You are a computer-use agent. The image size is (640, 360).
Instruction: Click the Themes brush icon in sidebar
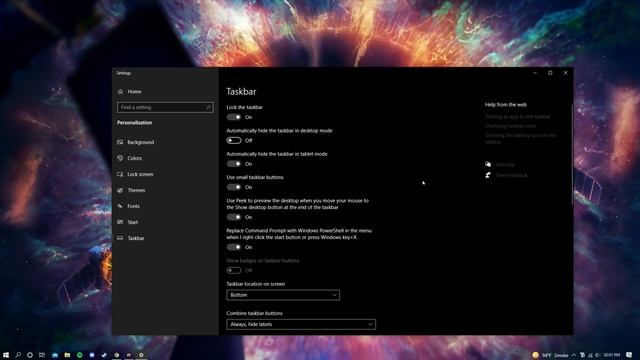click(120, 190)
